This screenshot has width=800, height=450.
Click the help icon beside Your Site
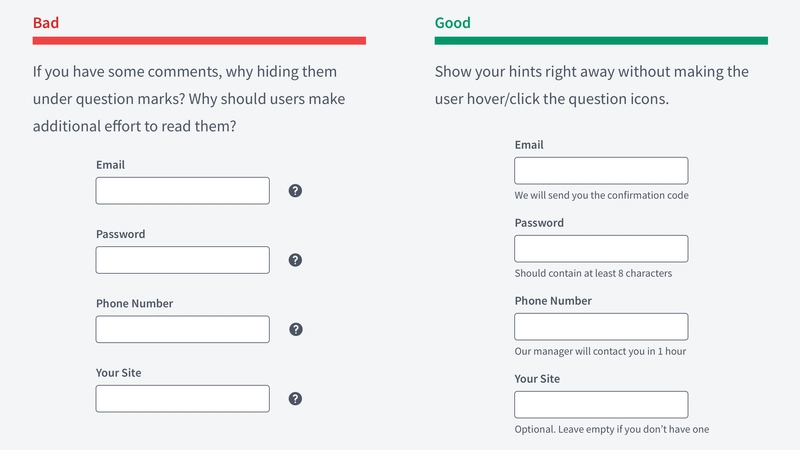tap(295, 398)
